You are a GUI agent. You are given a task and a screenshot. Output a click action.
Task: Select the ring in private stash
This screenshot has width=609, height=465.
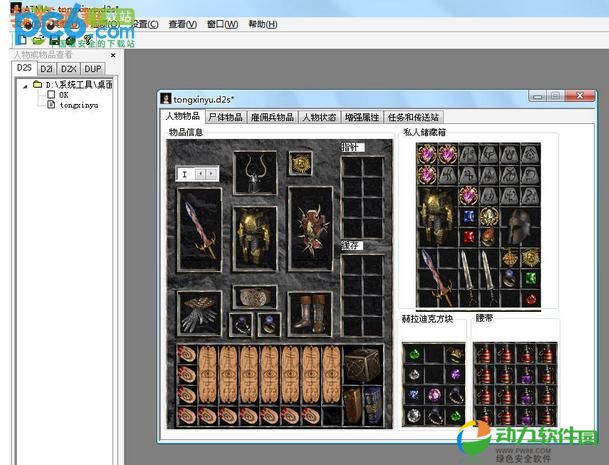pyautogui.click(x=510, y=278)
